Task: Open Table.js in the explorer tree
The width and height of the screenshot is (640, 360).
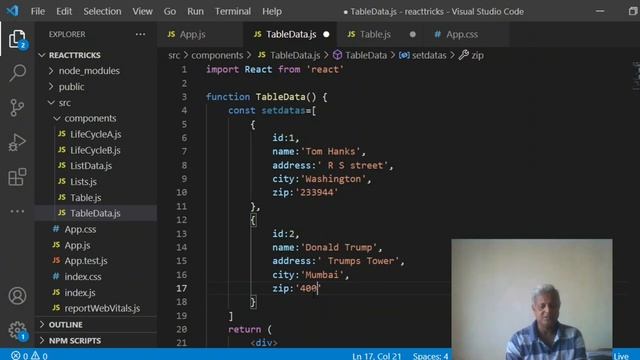Action: 86,198
